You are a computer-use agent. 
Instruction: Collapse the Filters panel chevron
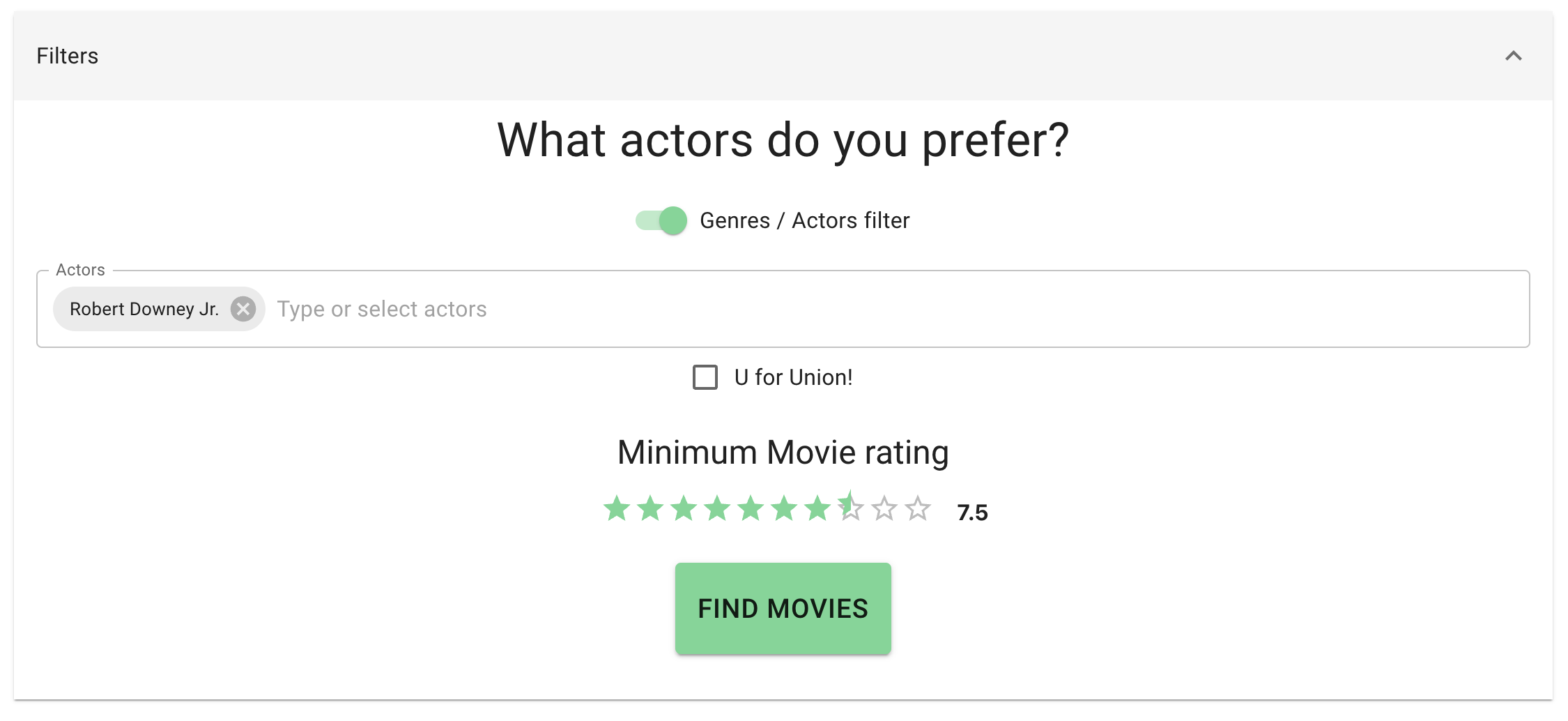click(x=1513, y=56)
